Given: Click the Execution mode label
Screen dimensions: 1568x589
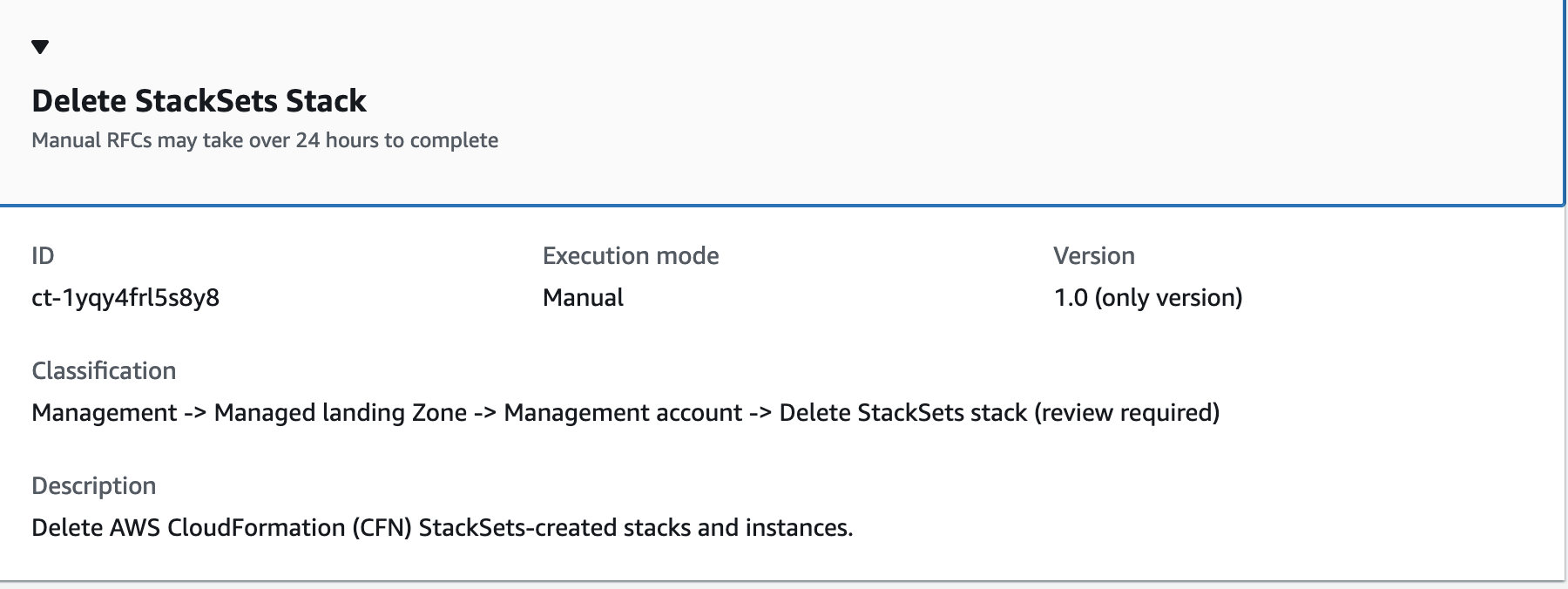Looking at the screenshot, I should pos(631,256).
